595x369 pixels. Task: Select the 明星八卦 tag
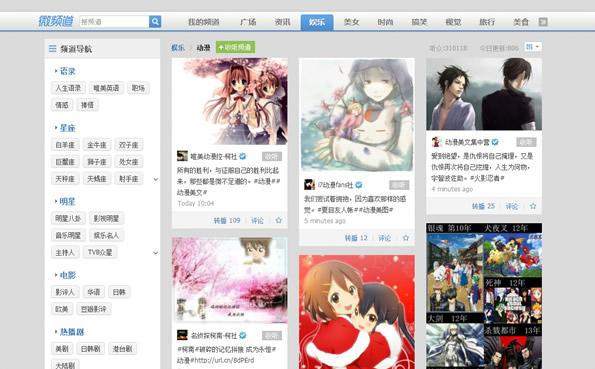click(x=68, y=218)
